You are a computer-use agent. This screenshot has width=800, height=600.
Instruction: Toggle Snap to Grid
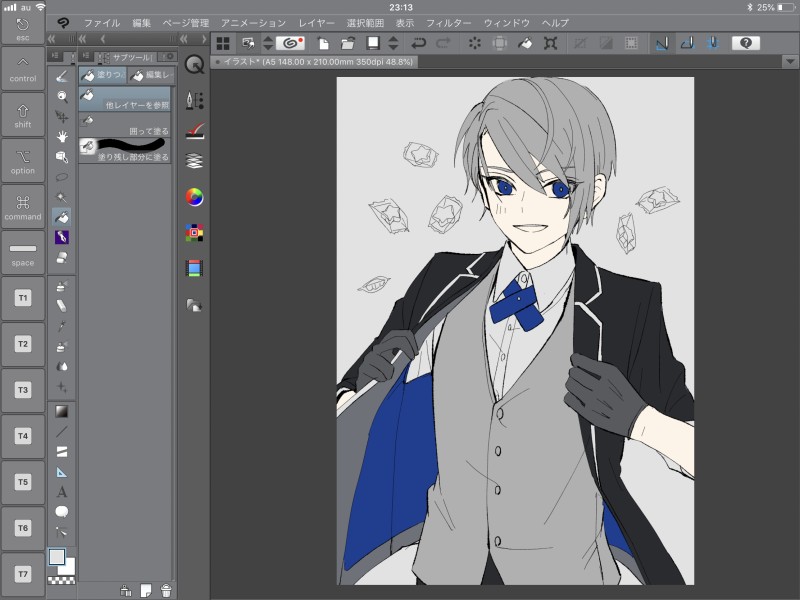point(713,43)
